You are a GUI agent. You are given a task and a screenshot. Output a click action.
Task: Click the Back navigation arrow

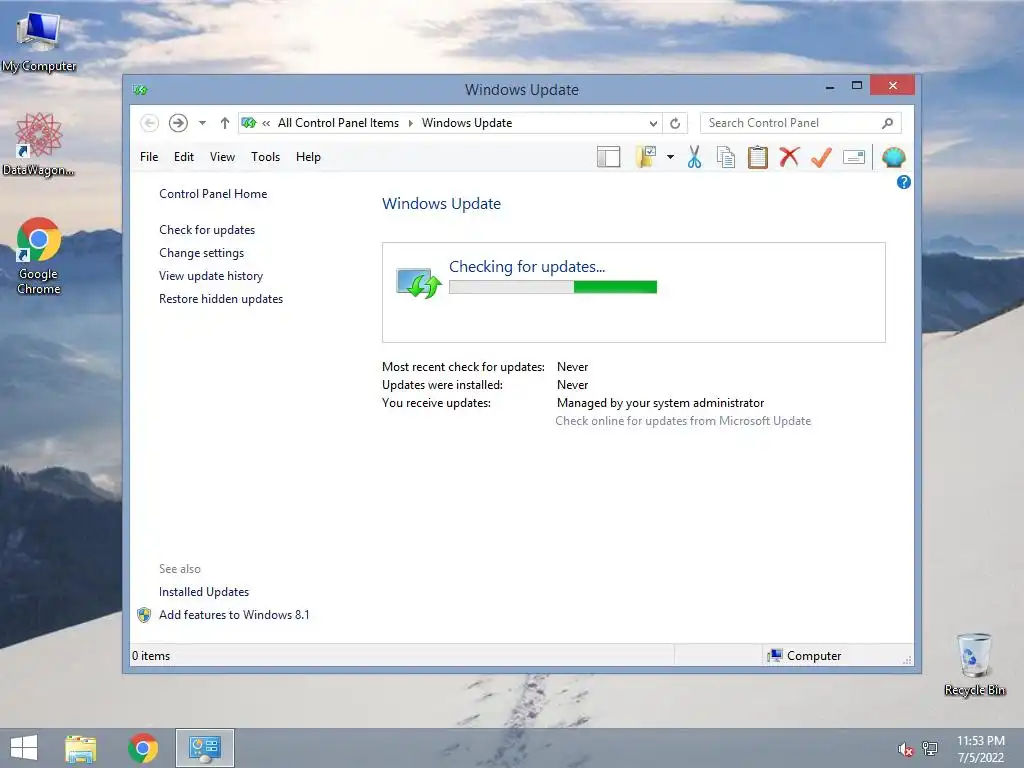pyautogui.click(x=150, y=123)
